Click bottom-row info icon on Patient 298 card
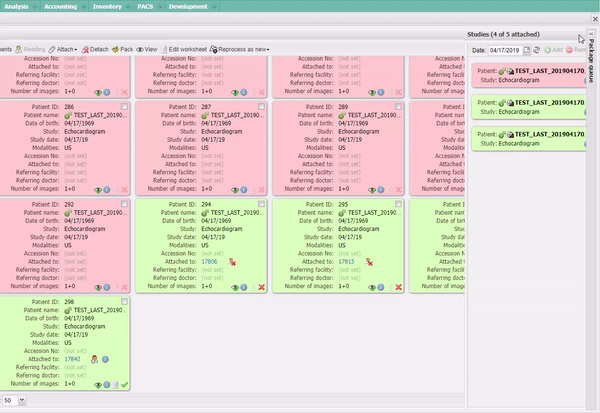Viewport: 600px width, 413px height. click(x=107, y=385)
